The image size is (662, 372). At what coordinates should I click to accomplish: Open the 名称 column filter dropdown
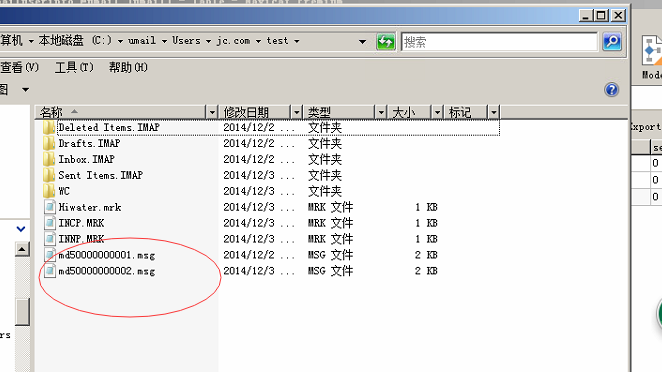[212, 112]
